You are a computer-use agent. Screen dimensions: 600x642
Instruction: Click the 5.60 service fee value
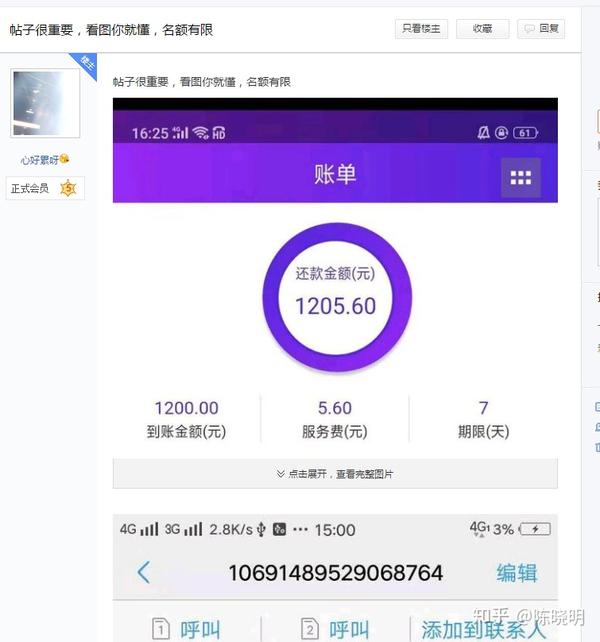coord(335,408)
